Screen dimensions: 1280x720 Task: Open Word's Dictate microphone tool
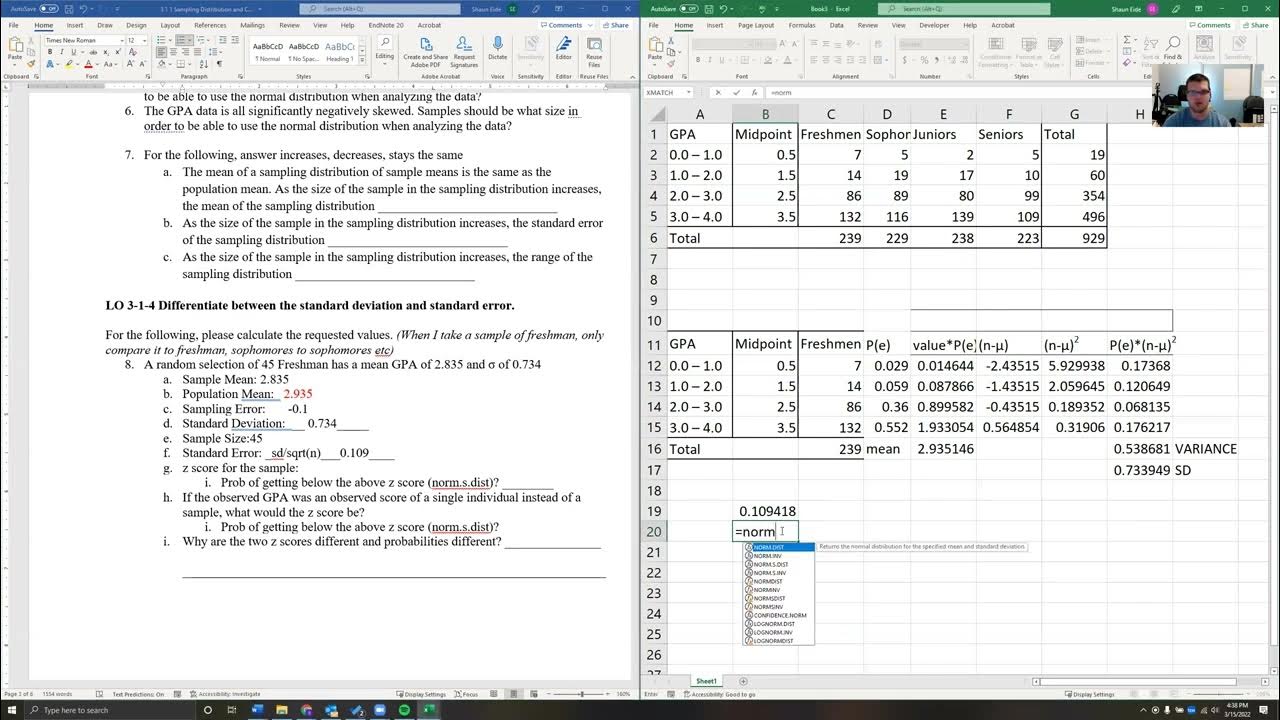(497, 50)
